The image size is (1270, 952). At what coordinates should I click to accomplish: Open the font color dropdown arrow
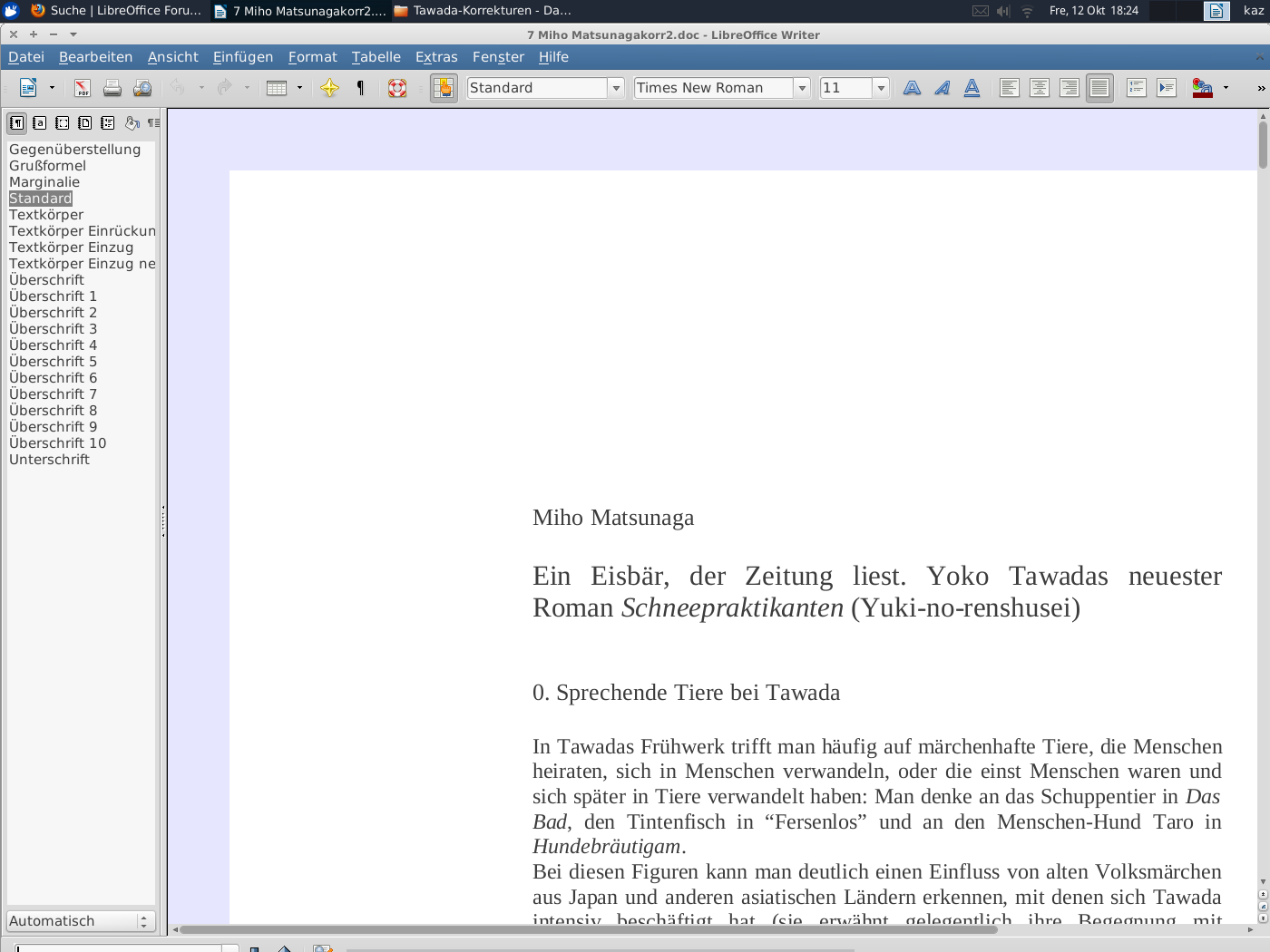[x=1226, y=88]
